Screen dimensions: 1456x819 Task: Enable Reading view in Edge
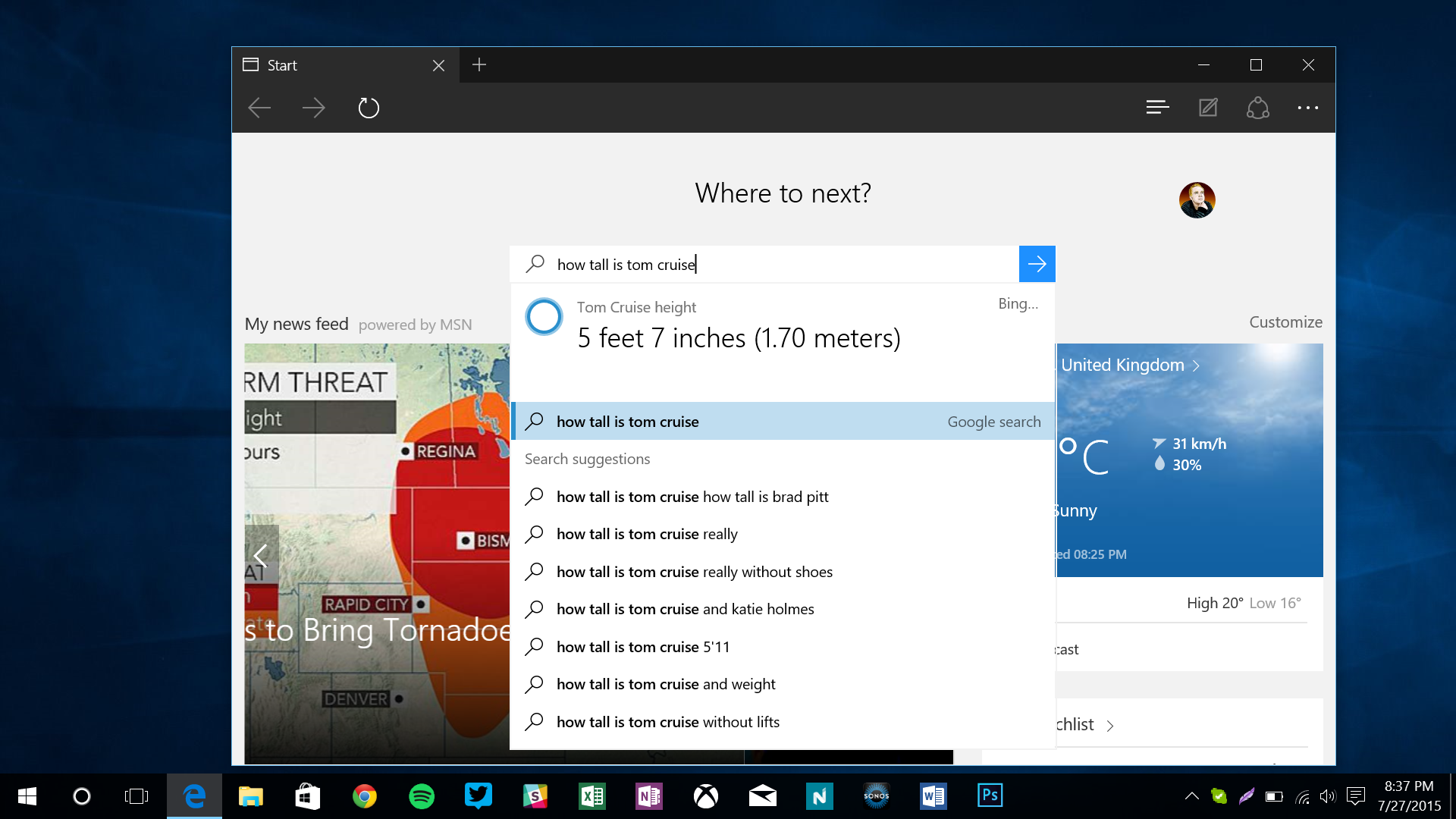[x=1157, y=108]
